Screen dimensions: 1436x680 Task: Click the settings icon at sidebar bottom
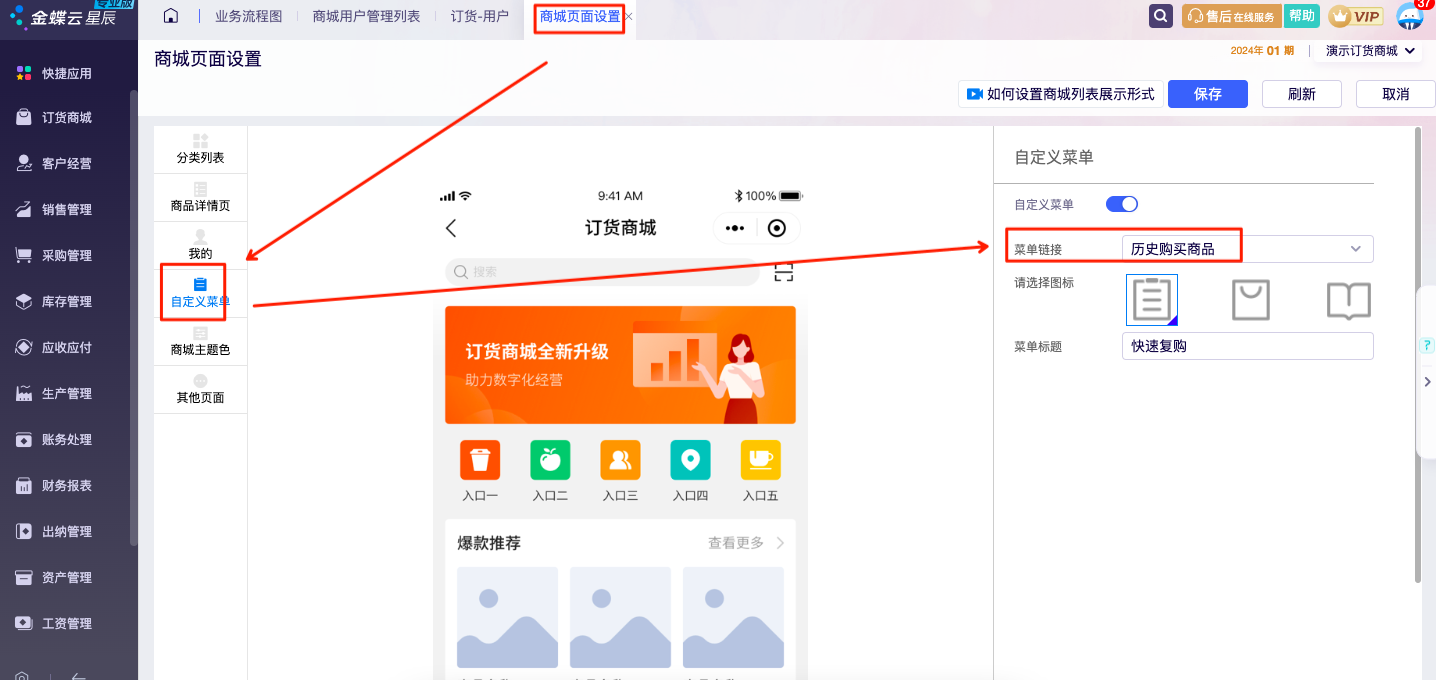pos(23,675)
